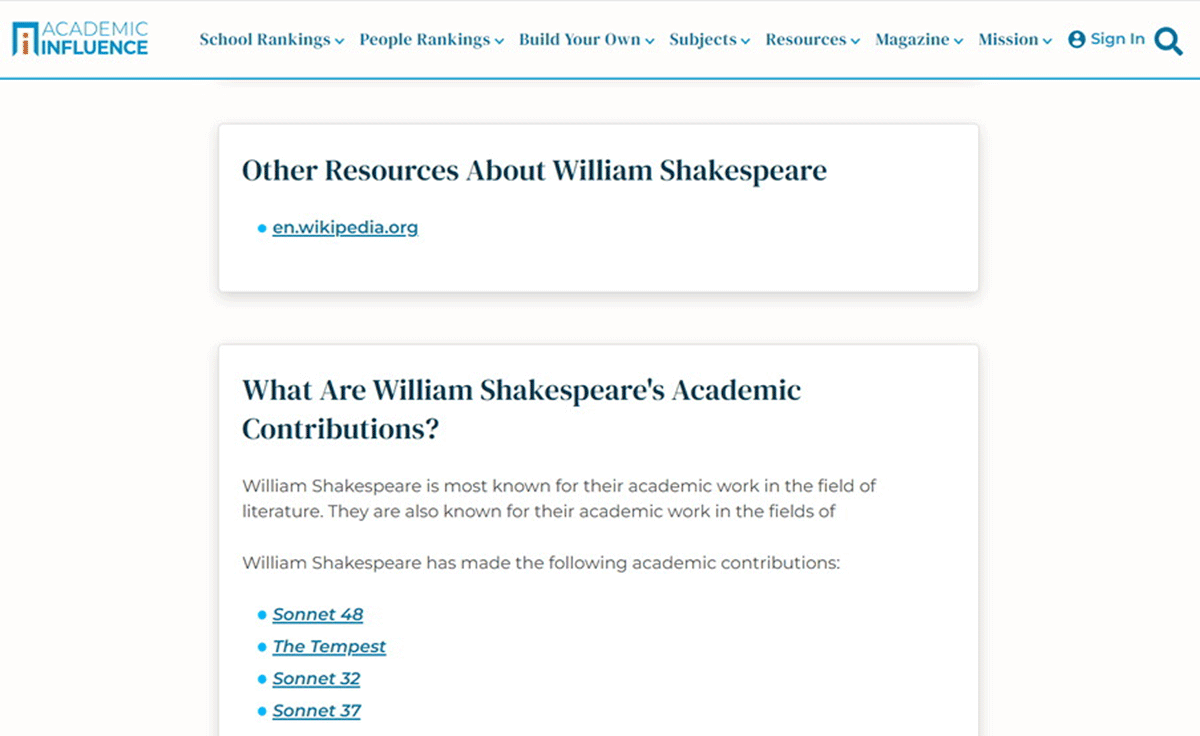Open the Sonnet 32 link
The image size is (1200, 736).
point(316,678)
